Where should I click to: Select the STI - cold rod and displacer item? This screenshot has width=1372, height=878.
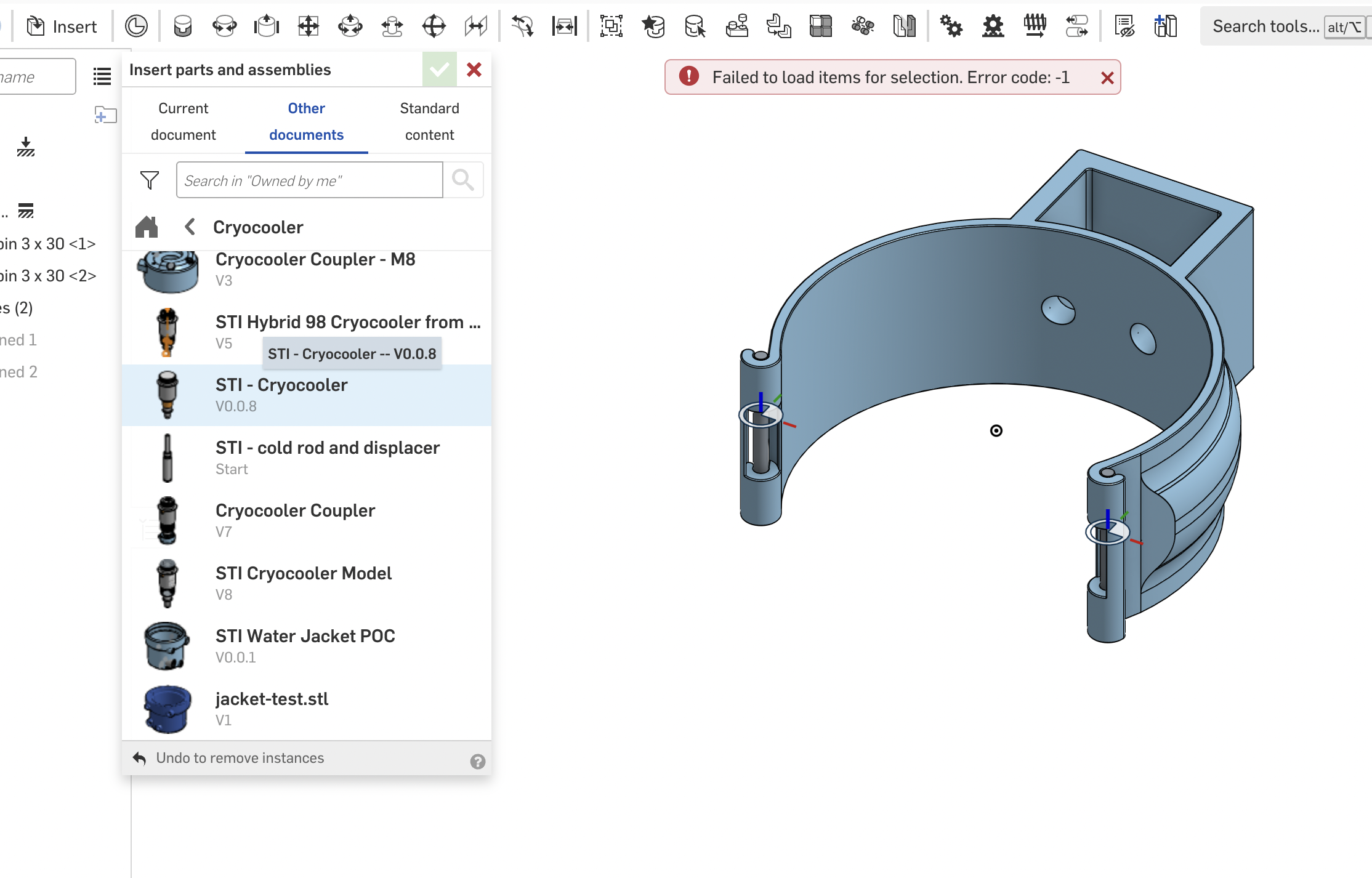[x=307, y=457]
